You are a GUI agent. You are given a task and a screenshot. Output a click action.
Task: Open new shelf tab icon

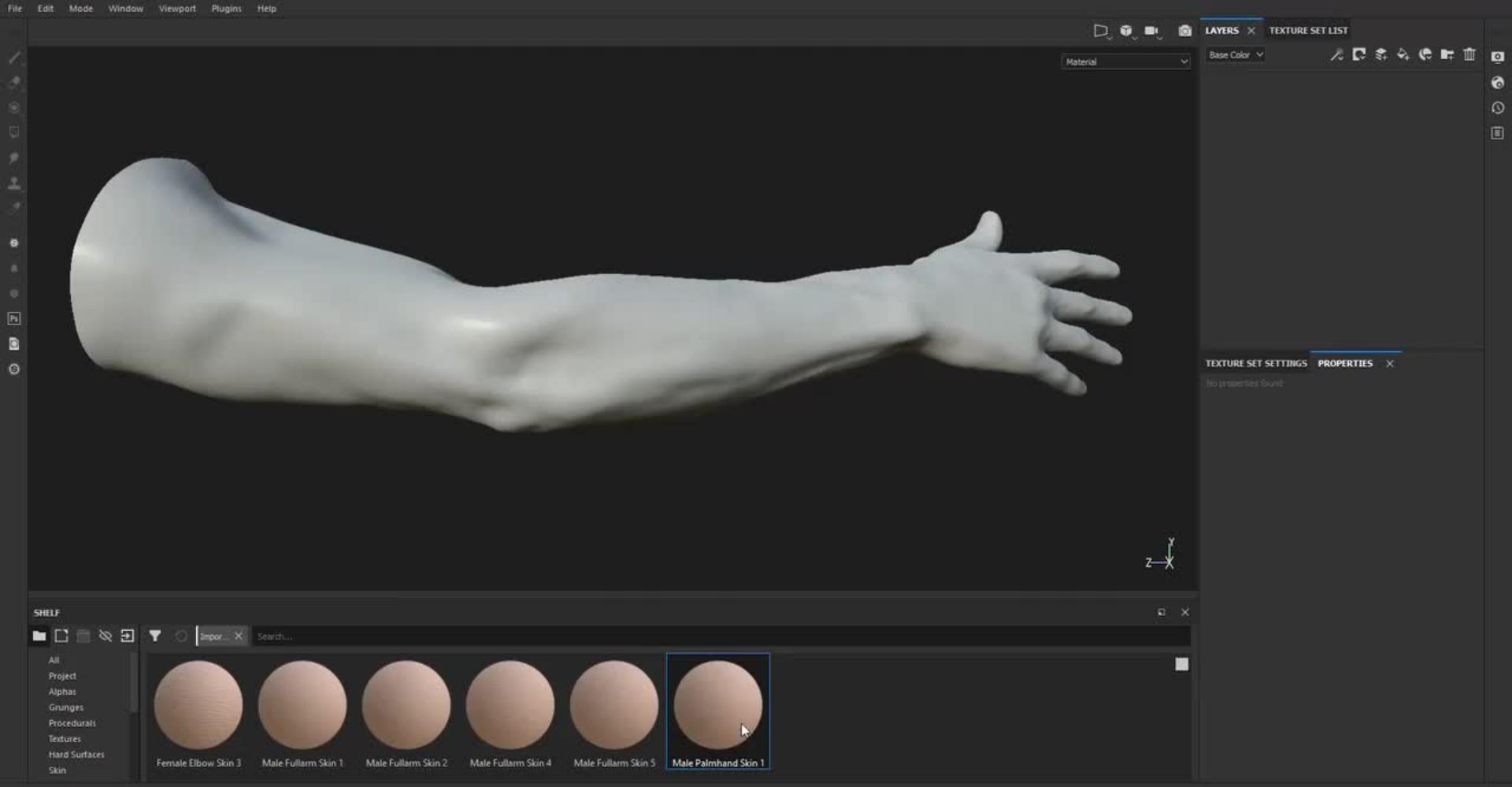pyautogui.click(x=61, y=636)
